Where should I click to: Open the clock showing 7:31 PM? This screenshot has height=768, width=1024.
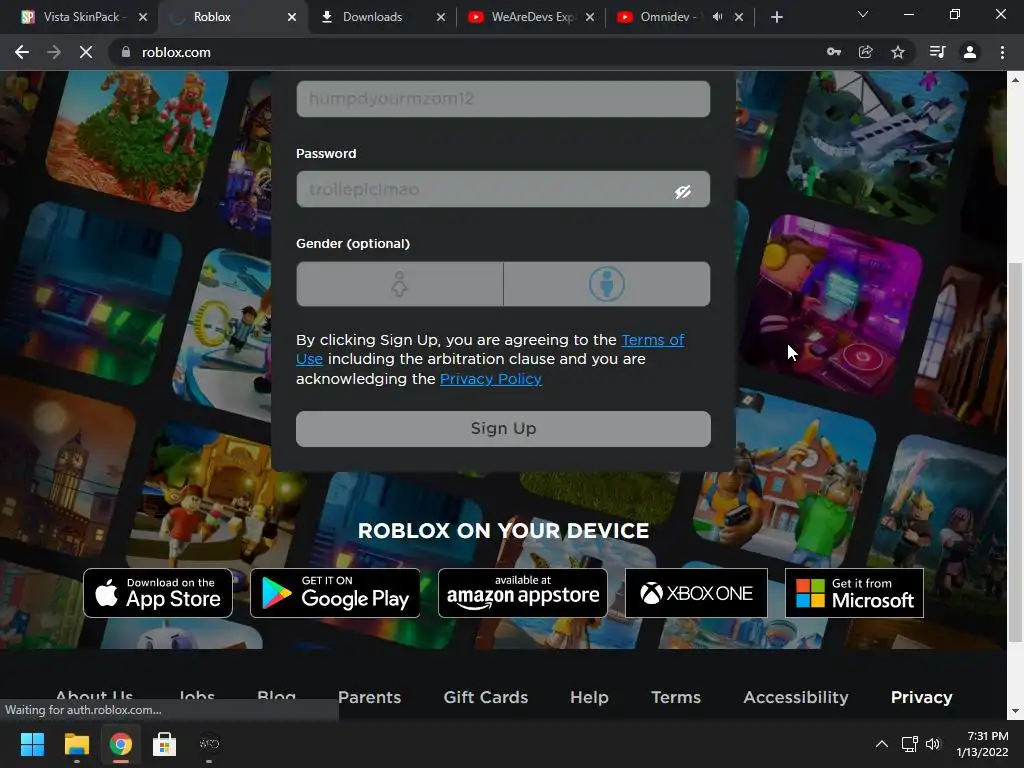(x=982, y=744)
